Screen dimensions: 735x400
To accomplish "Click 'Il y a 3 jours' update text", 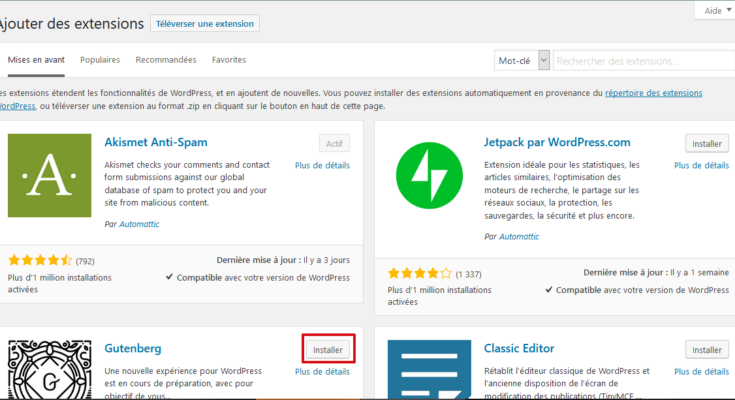I will coord(326,260).
